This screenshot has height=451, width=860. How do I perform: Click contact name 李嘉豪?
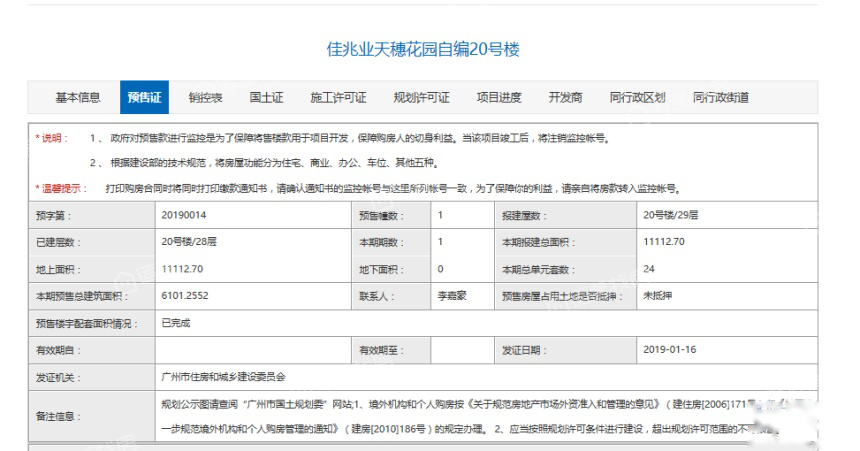pos(452,296)
